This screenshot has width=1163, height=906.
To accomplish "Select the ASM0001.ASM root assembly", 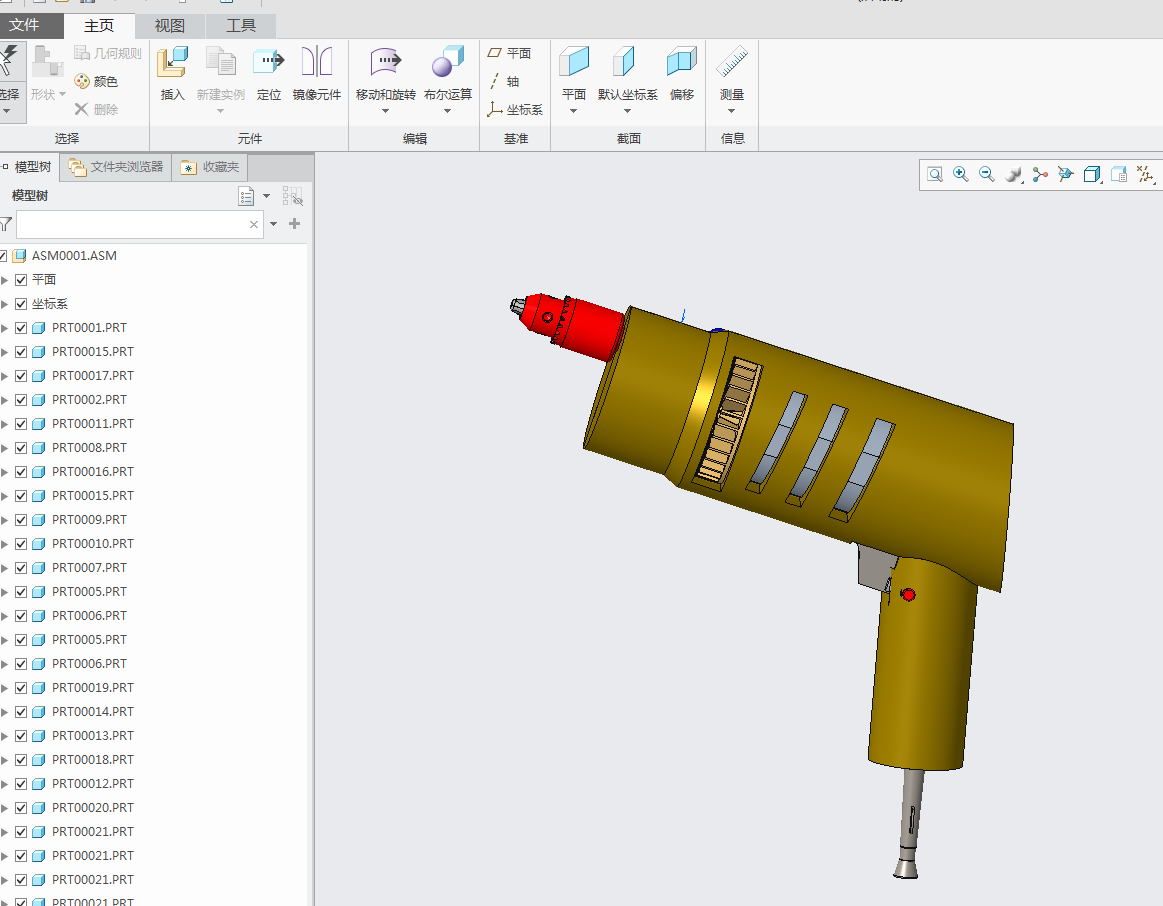I will pos(74,256).
